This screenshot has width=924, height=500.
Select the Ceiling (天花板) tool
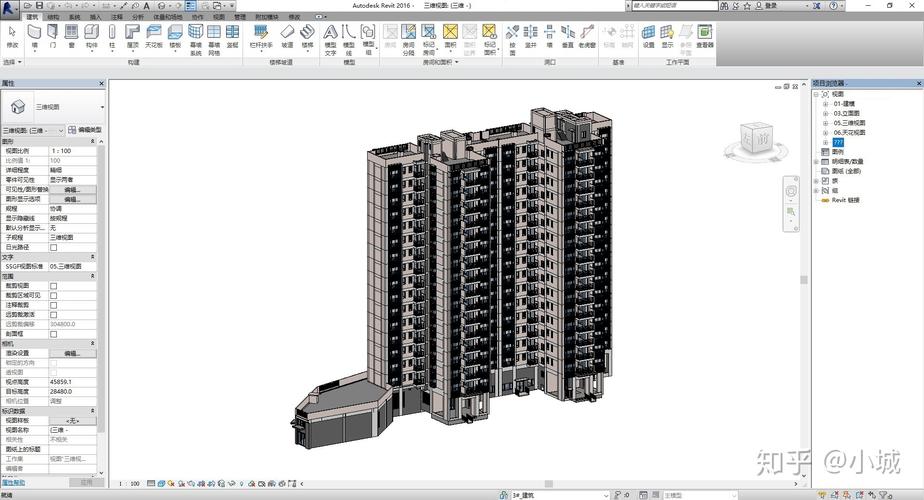tap(154, 36)
